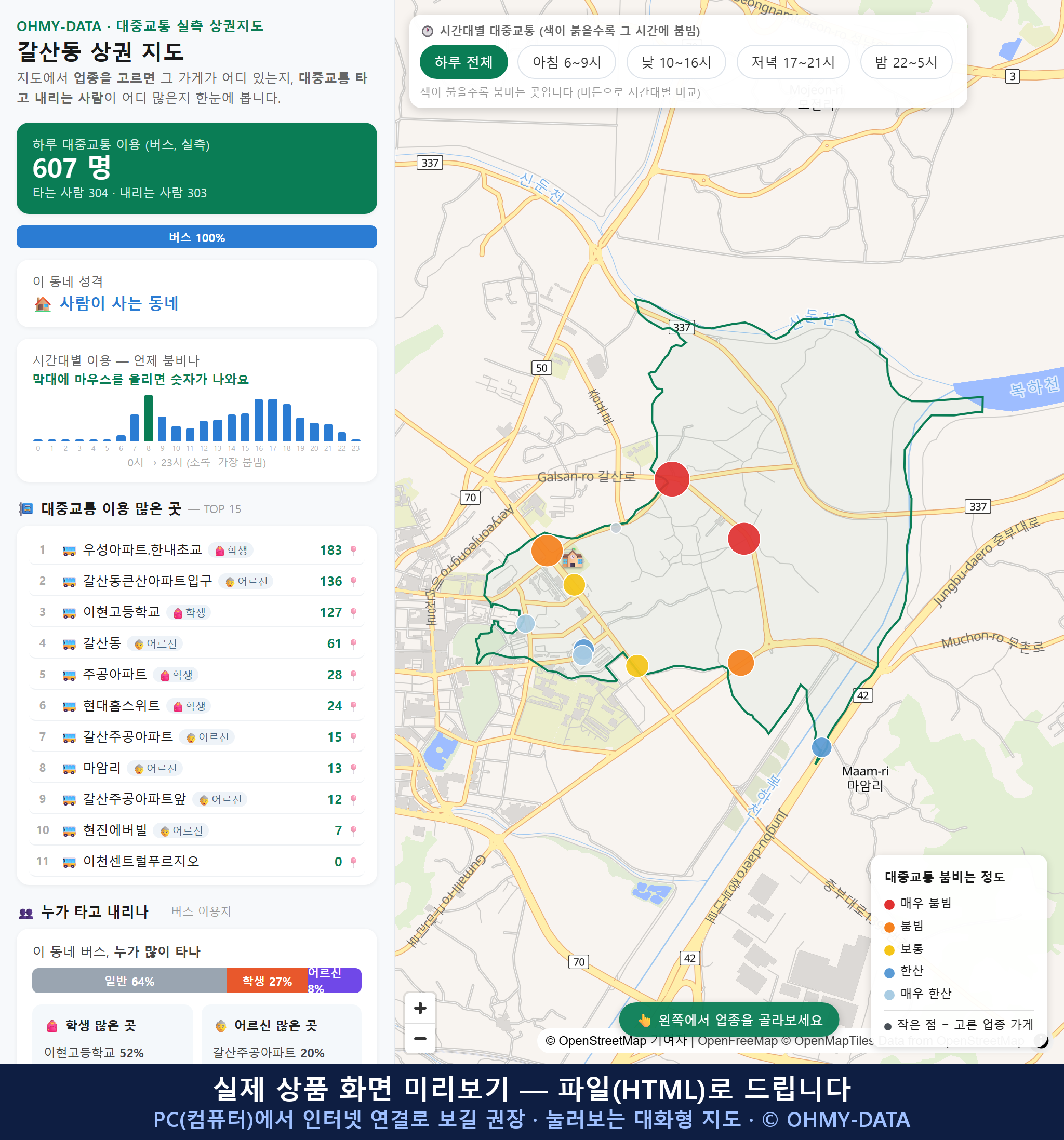Screen dimensions: 1064x1140
Task: Click route 337 shield inside district boundary
Action: [682, 327]
